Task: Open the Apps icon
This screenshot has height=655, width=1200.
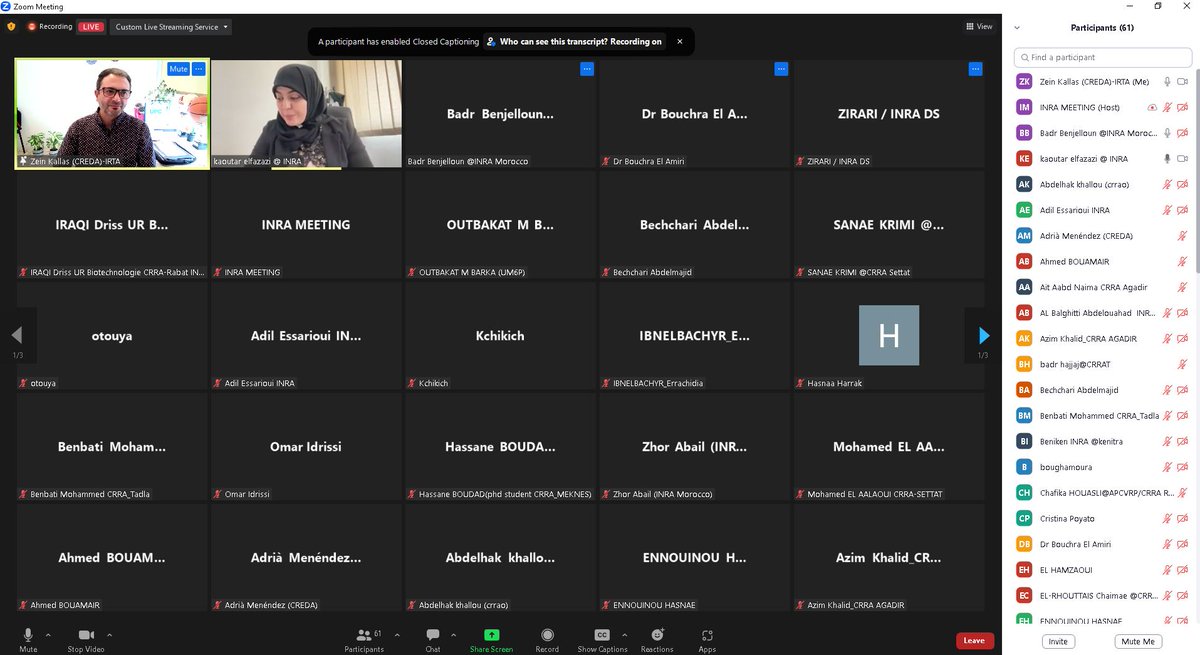Action: [x=707, y=635]
